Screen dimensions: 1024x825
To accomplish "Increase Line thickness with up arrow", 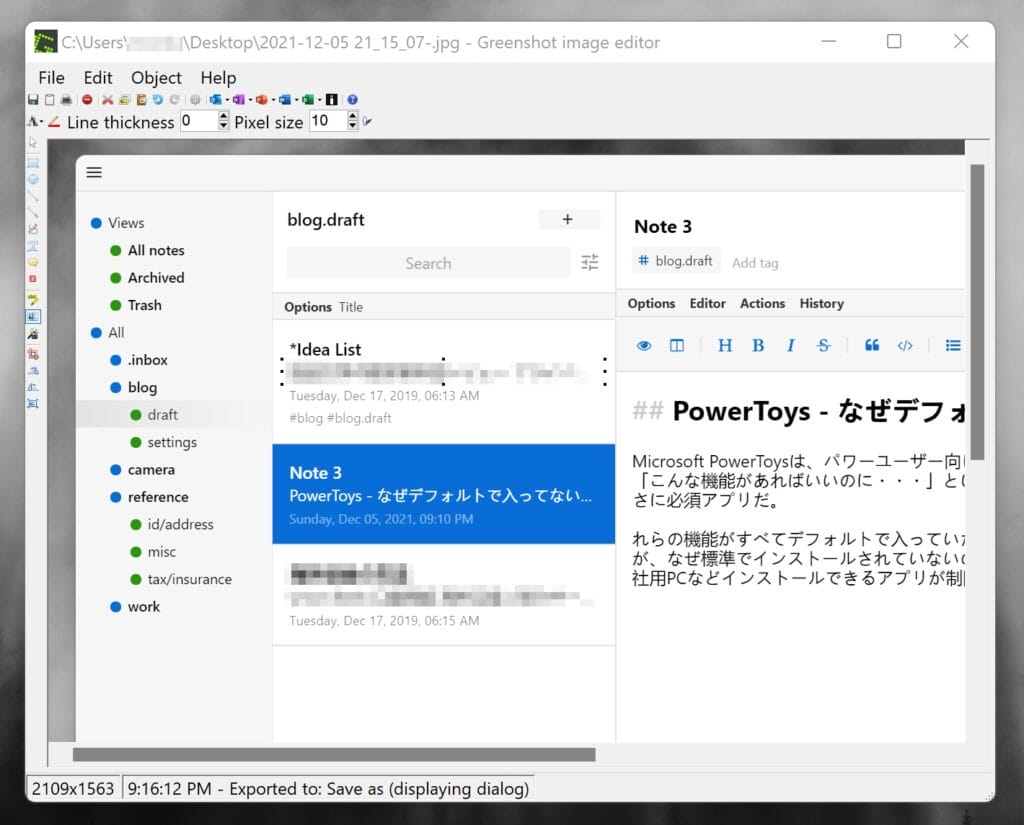I will click(x=223, y=116).
